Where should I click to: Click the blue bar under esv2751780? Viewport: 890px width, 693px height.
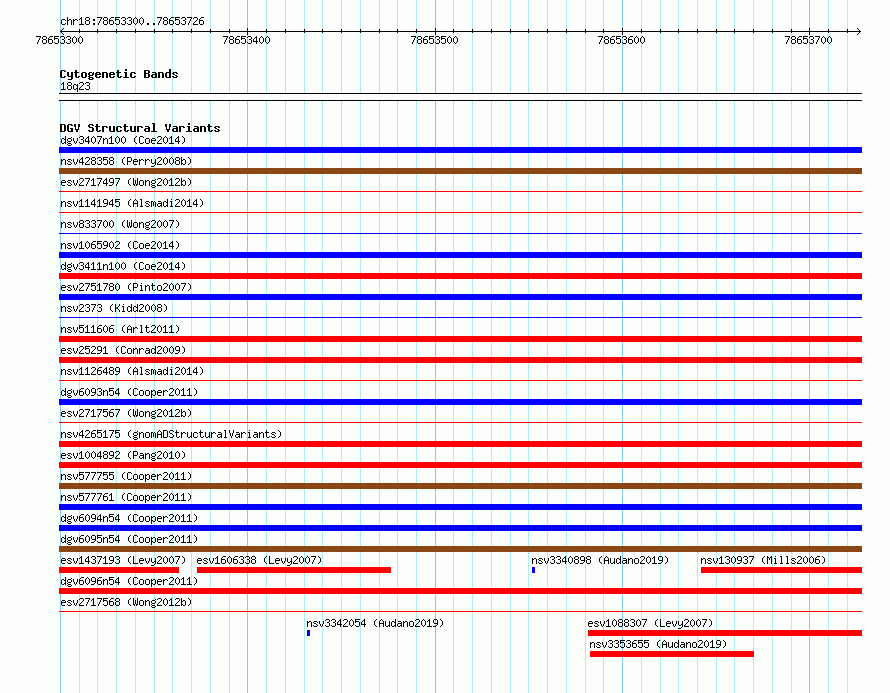(460, 297)
